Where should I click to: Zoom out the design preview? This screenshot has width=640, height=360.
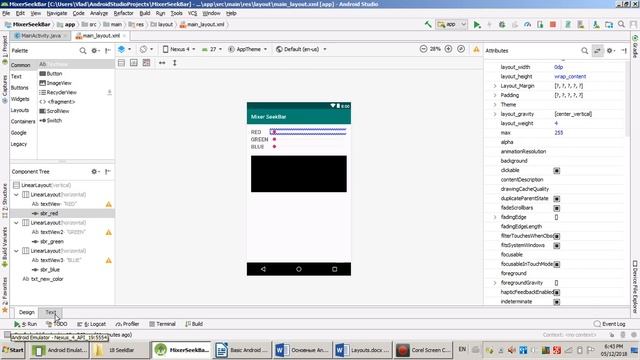423,49
